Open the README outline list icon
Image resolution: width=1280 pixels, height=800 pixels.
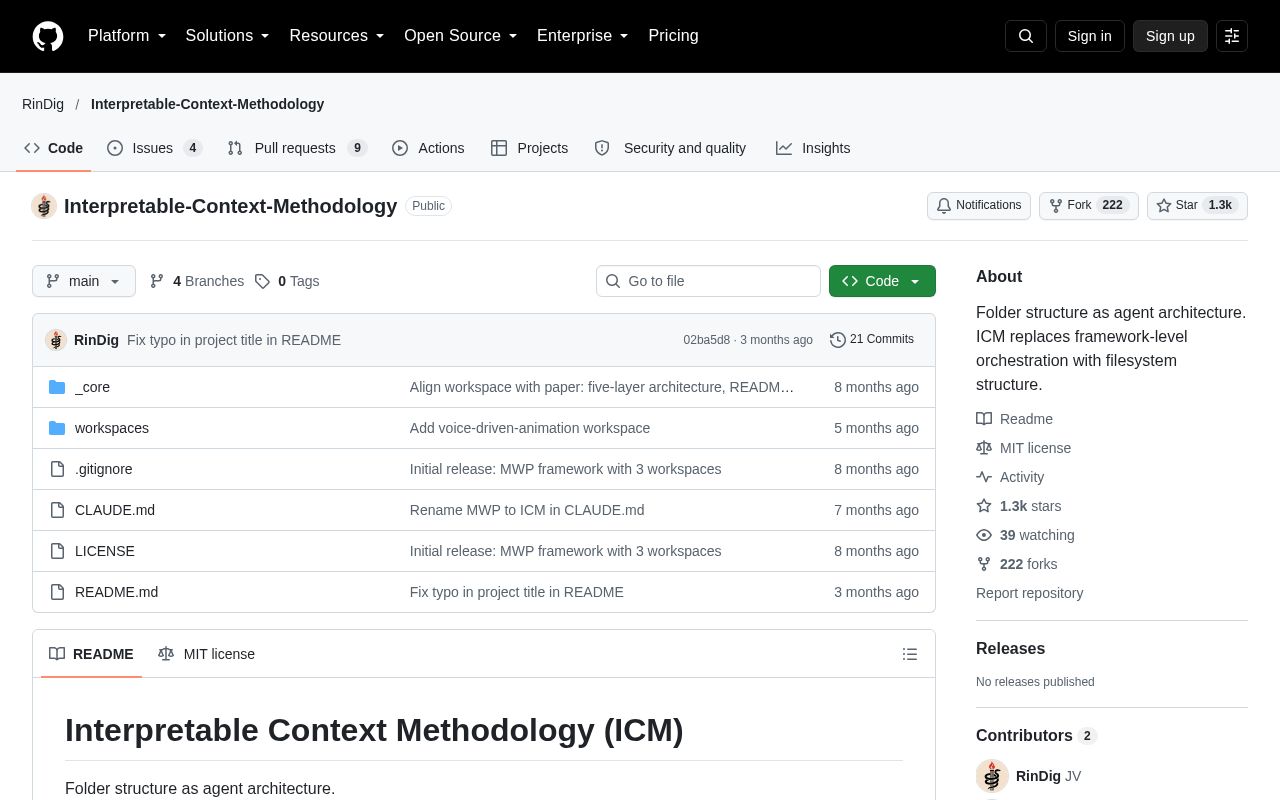(910, 654)
